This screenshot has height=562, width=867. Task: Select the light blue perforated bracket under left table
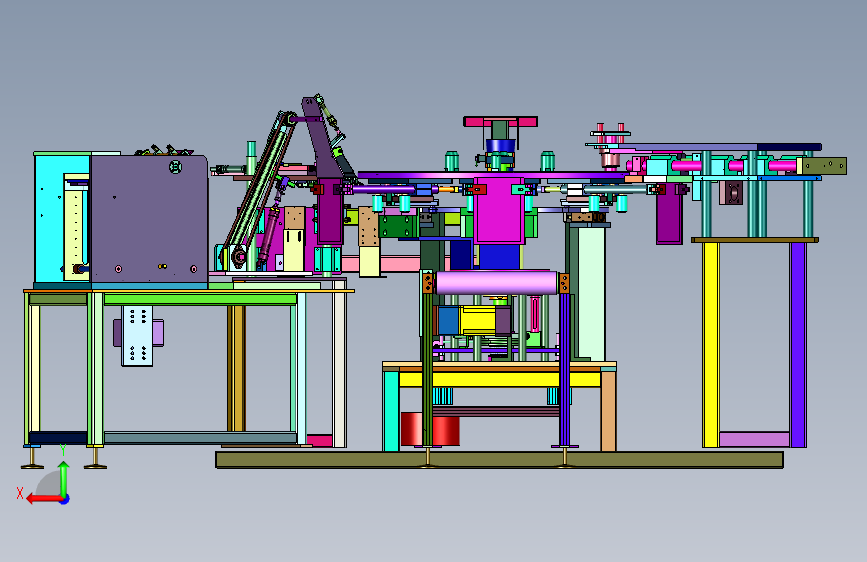tap(137, 336)
